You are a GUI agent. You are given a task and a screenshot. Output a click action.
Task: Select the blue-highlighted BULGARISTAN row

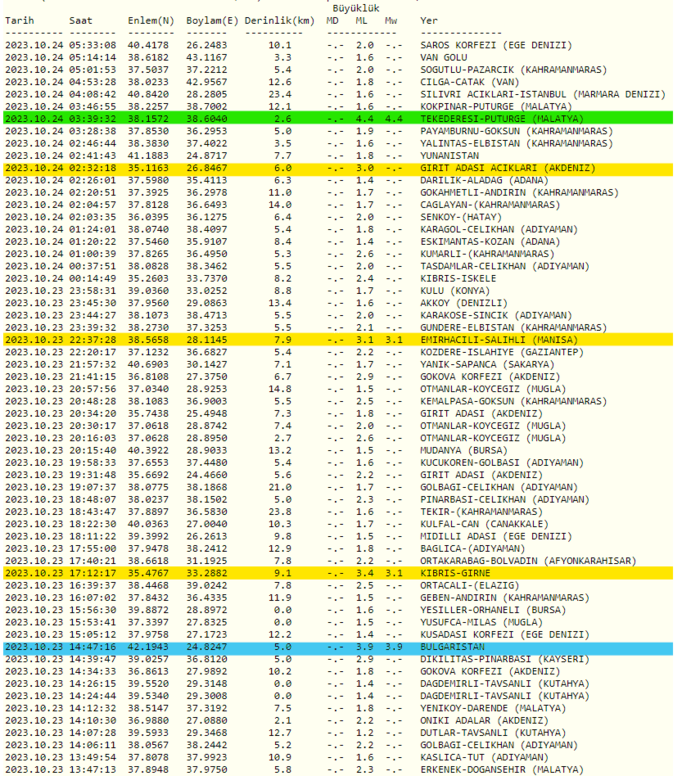[x=350, y=647]
